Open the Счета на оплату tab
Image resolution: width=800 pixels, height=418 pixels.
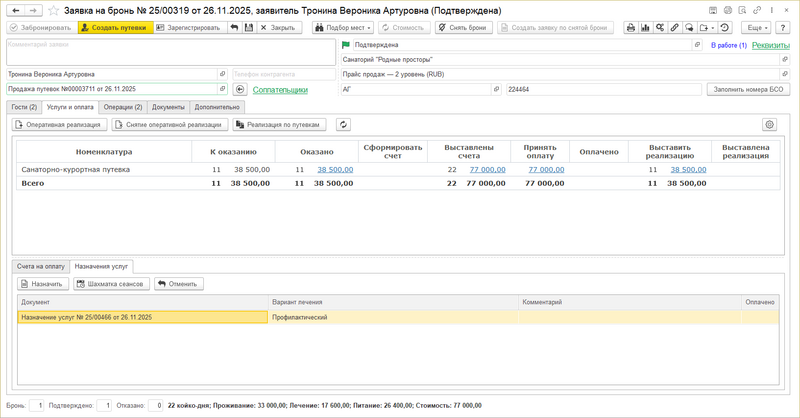[41, 266]
